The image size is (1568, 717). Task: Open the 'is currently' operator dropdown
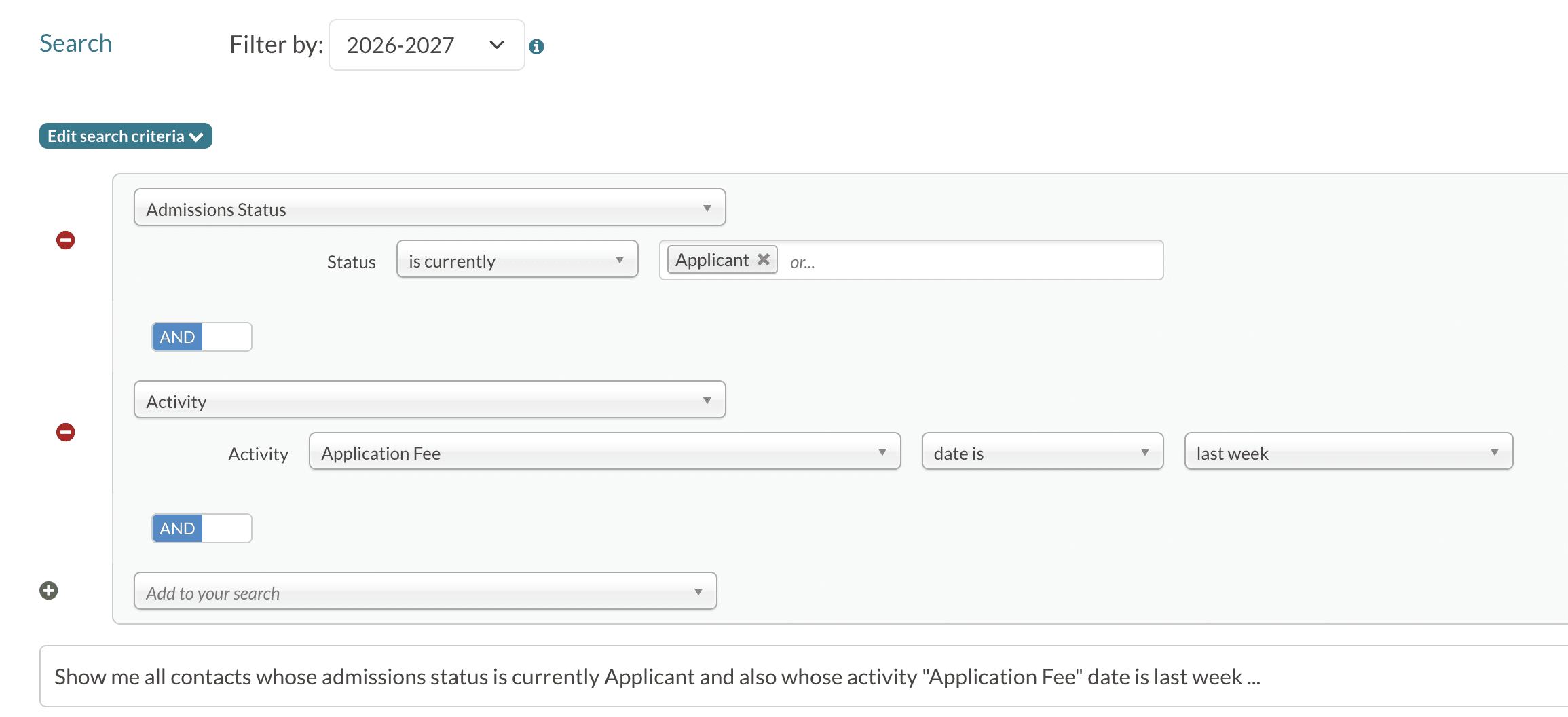pyautogui.click(x=517, y=259)
